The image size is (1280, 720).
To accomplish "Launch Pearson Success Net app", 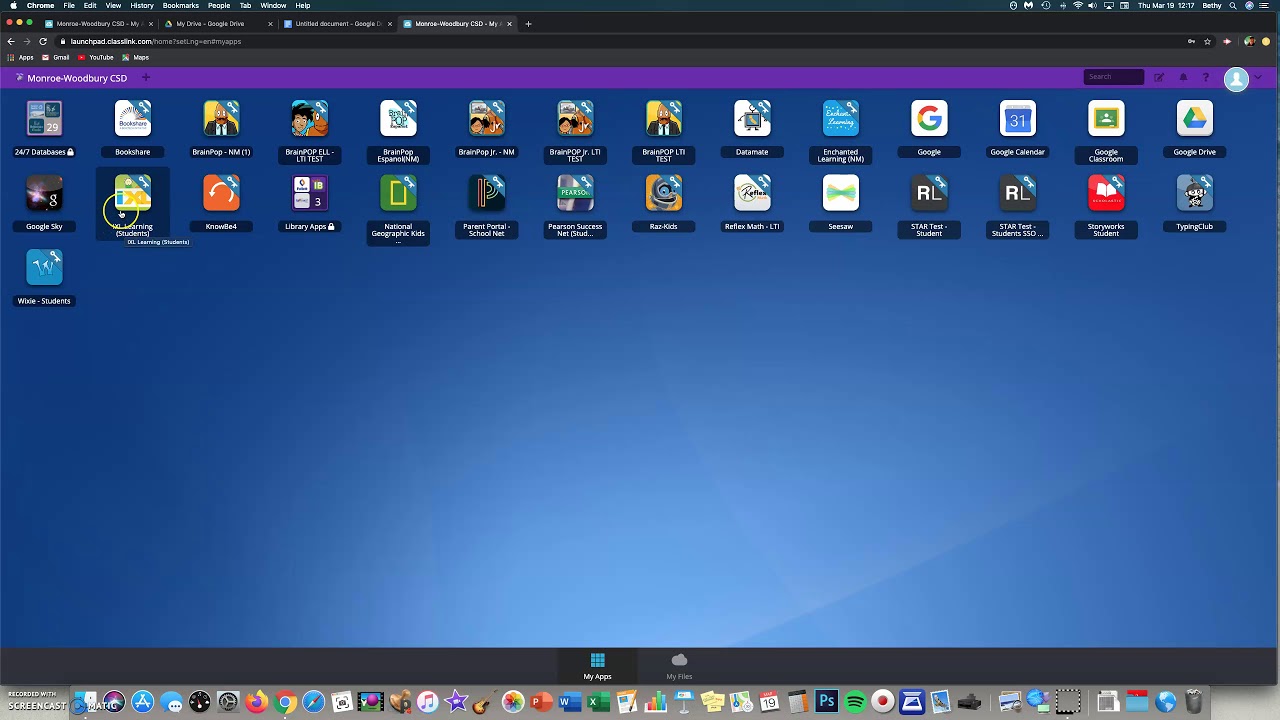I will point(575,194).
